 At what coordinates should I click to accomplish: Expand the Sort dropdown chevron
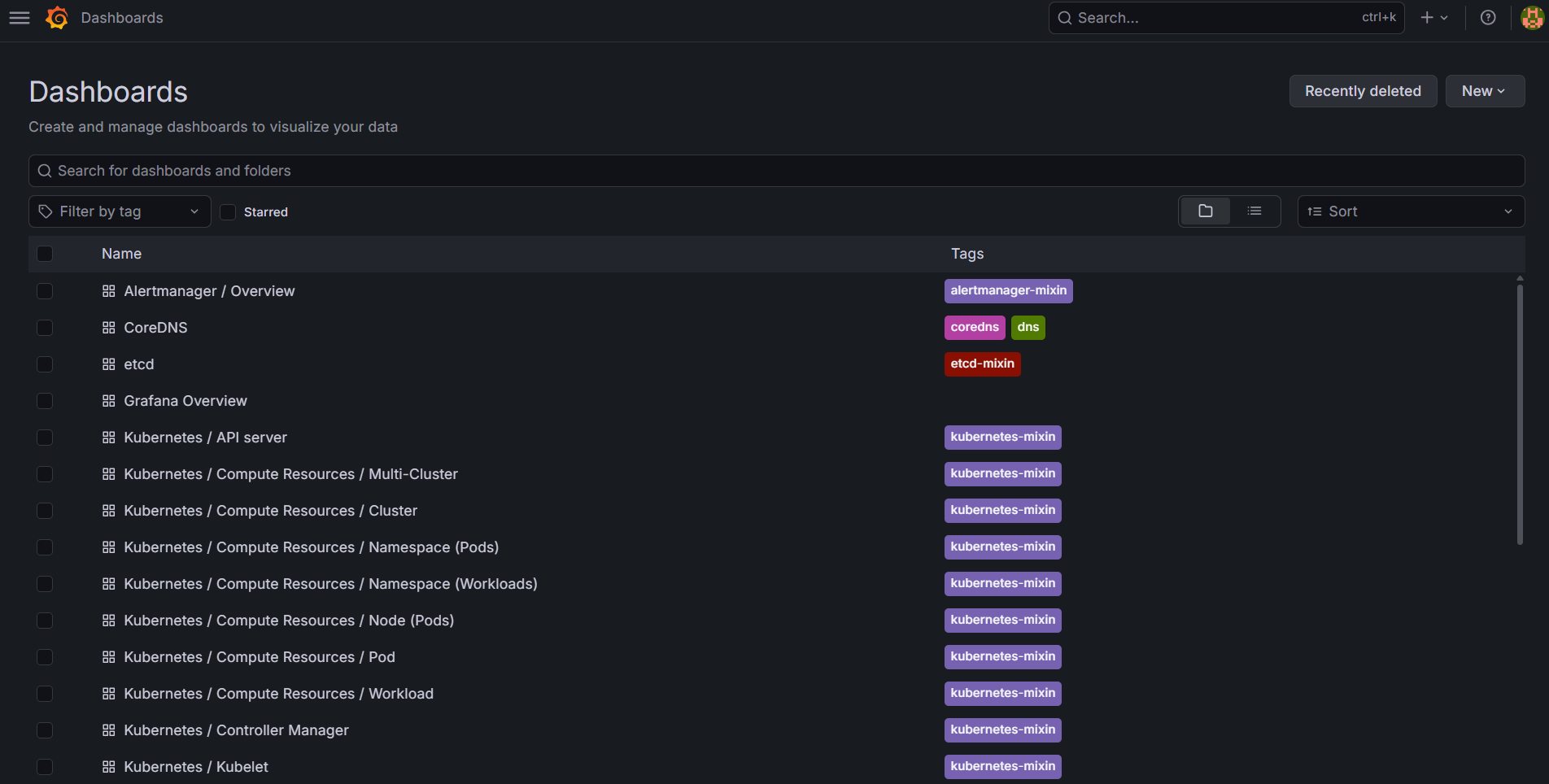pos(1508,211)
